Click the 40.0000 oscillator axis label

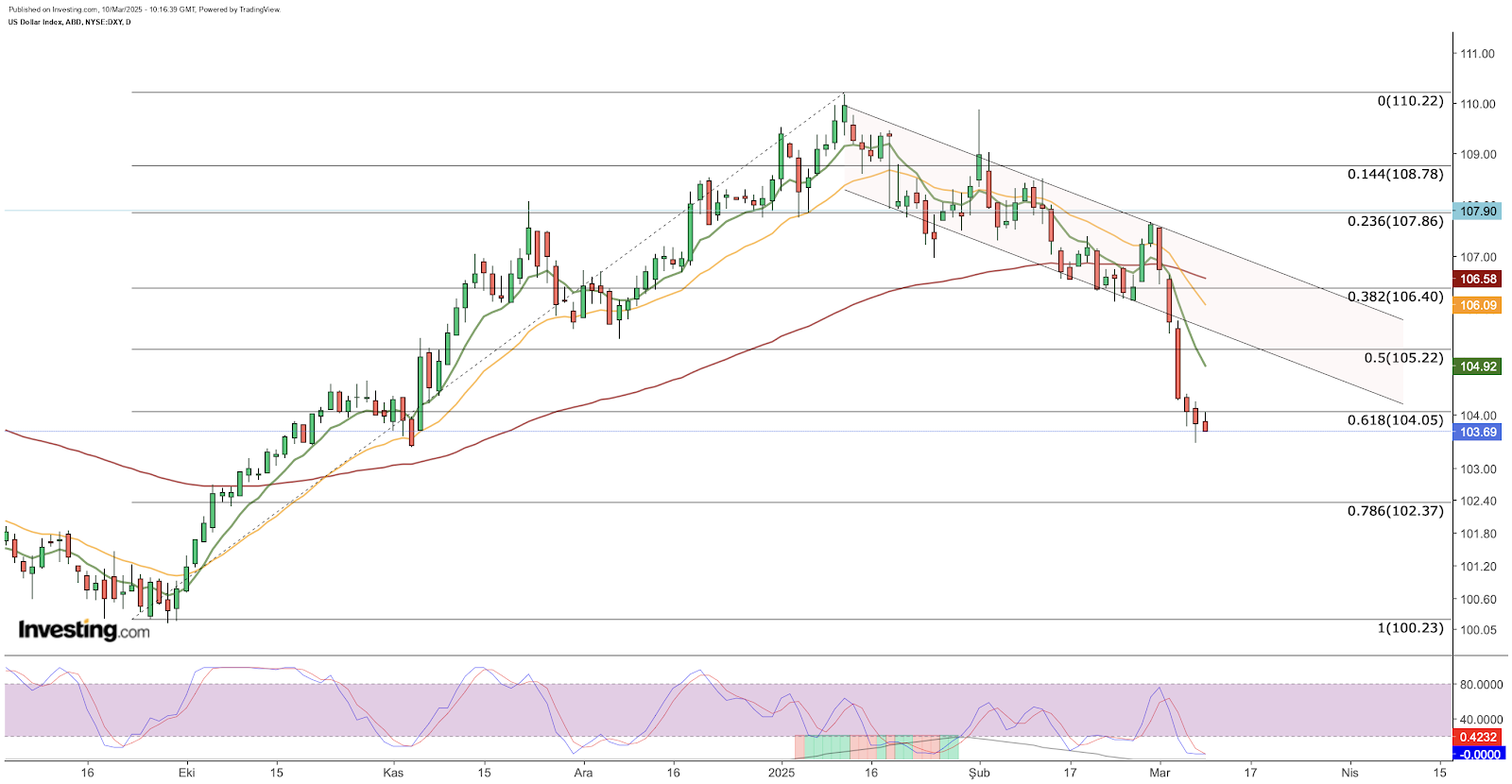coord(1481,720)
